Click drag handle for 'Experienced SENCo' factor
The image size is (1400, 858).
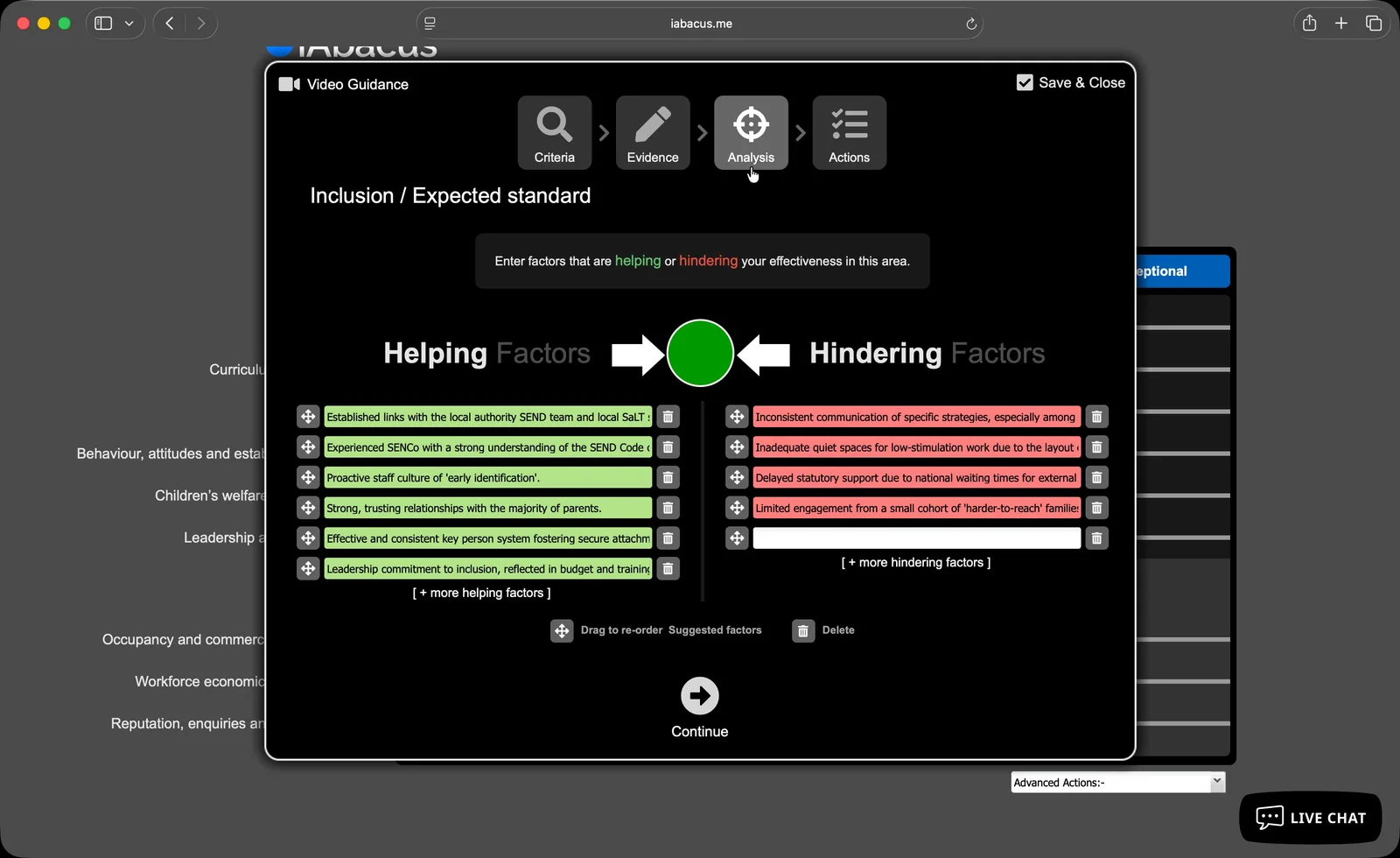[308, 447]
